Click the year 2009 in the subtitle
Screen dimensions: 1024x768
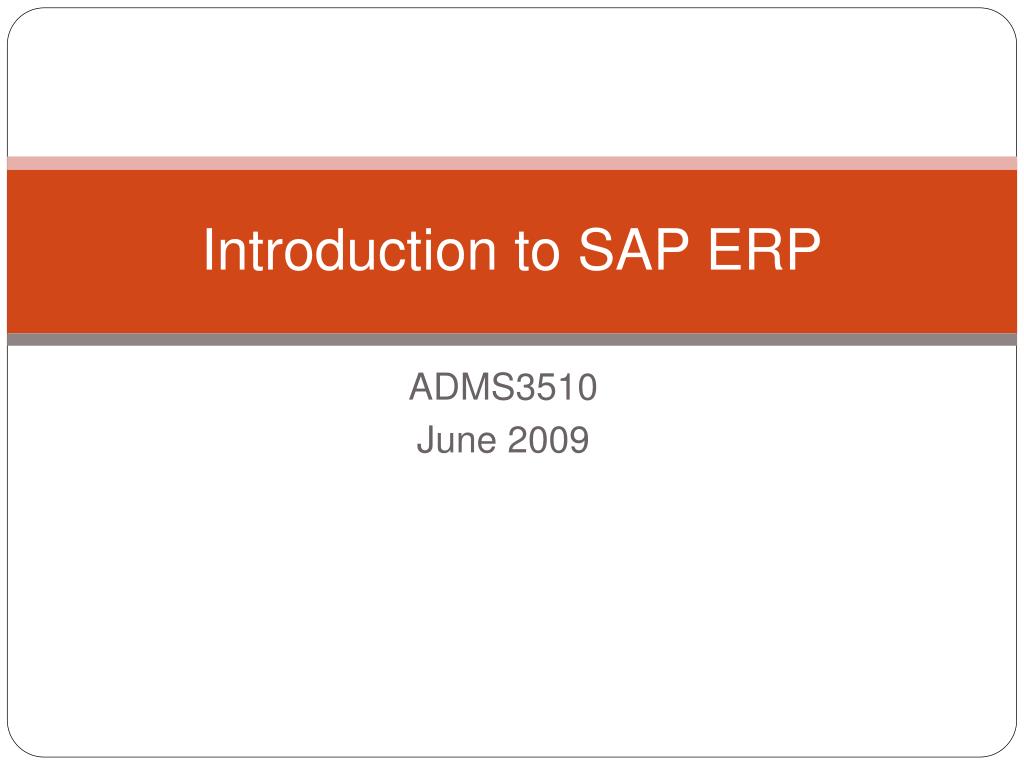pyautogui.click(x=548, y=440)
